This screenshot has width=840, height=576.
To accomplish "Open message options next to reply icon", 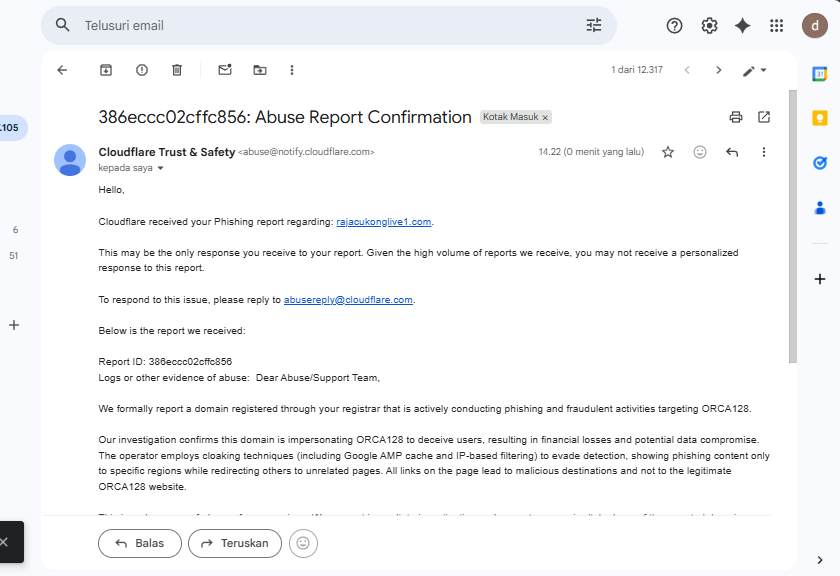I will click(x=764, y=152).
